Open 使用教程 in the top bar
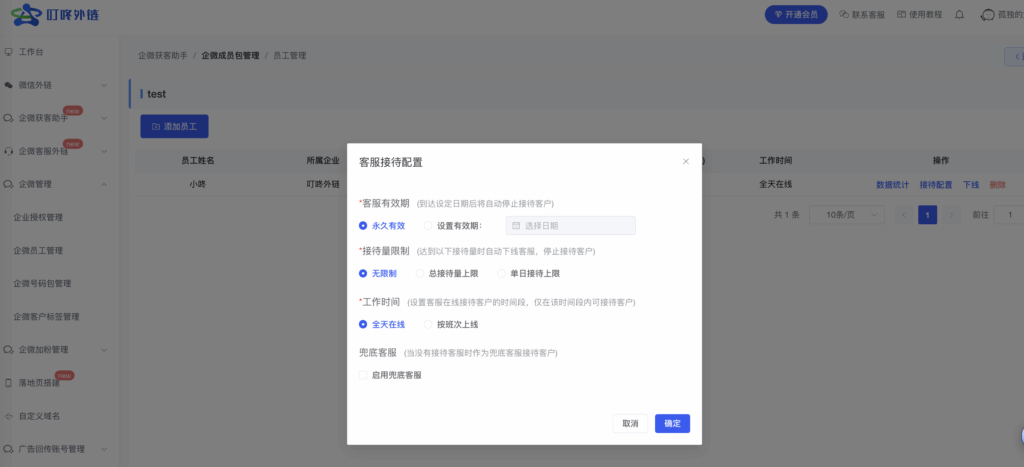1024x467 pixels. [918, 15]
